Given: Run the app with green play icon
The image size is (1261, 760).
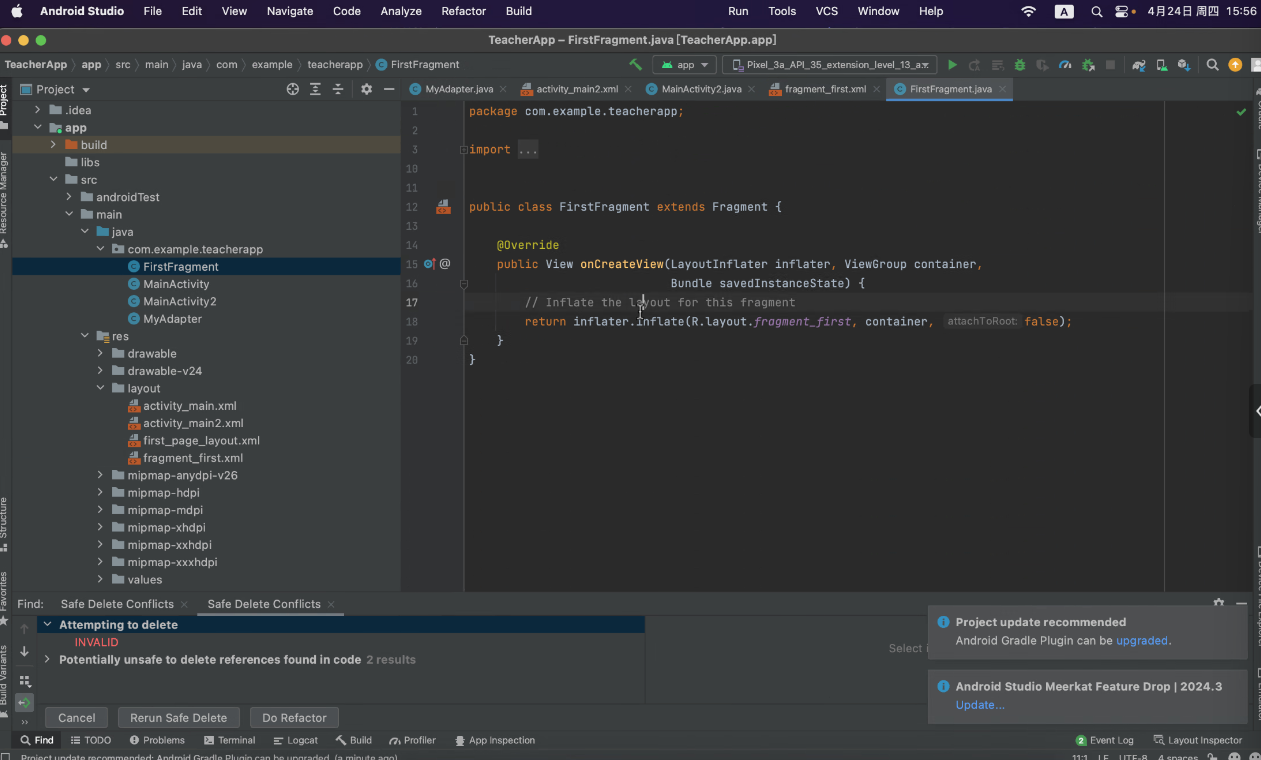Looking at the screenshot, I should (952, 64).
